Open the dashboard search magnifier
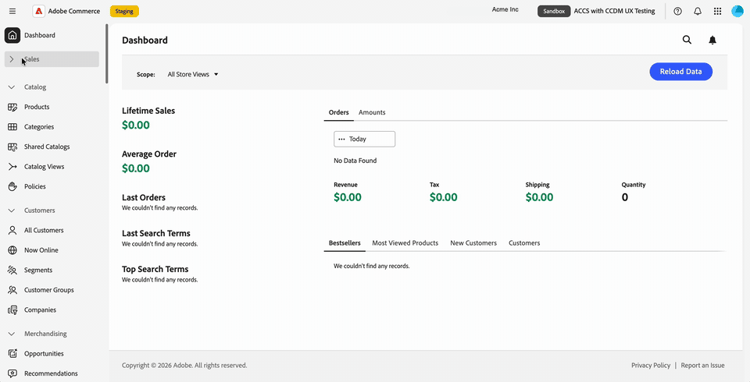 coord(687,40)
